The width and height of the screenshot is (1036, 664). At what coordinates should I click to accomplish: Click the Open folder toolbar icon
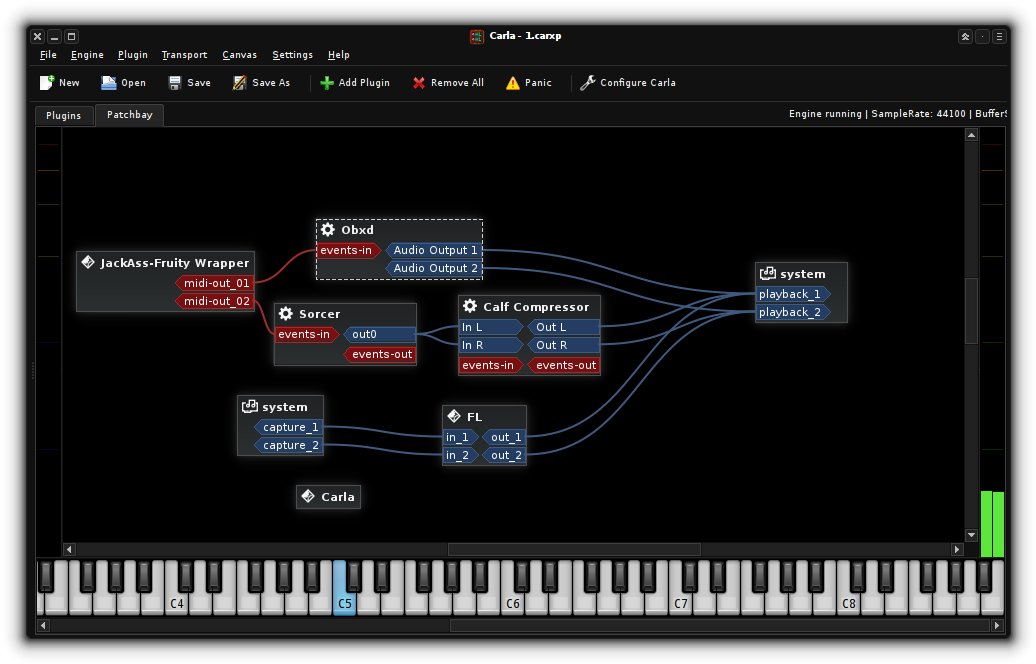click(109, 83)
